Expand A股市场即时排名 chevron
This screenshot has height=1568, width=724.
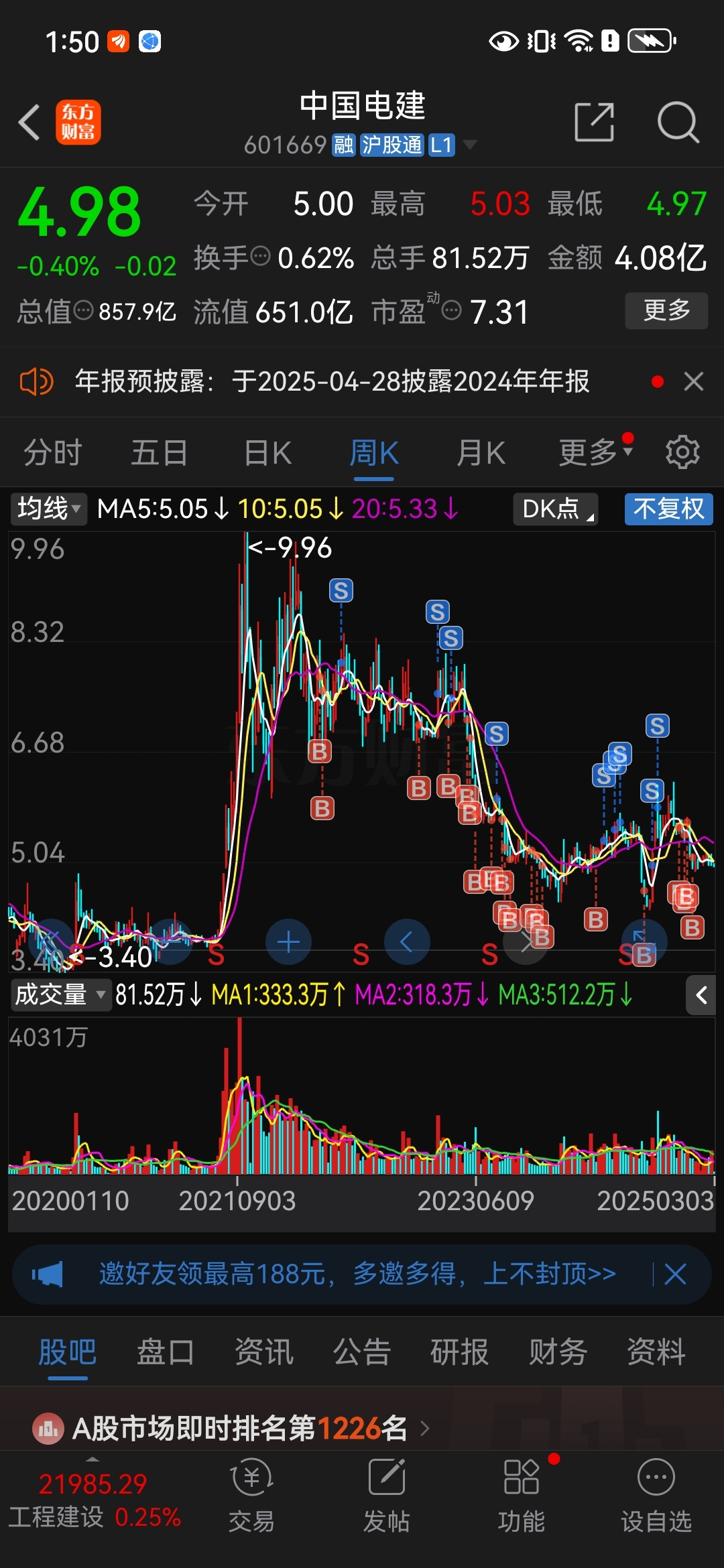[x=424, y=1429]
